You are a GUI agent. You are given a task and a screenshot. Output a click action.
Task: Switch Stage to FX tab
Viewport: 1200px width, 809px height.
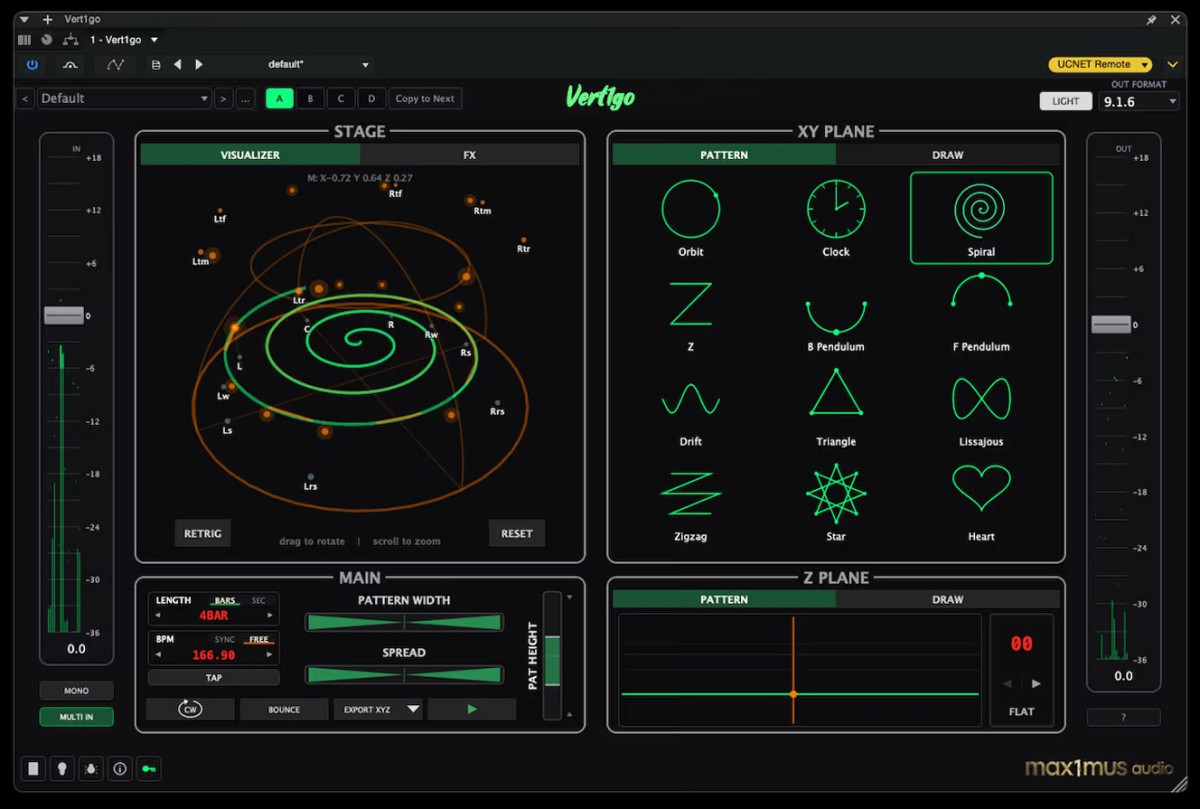[469, 155]
